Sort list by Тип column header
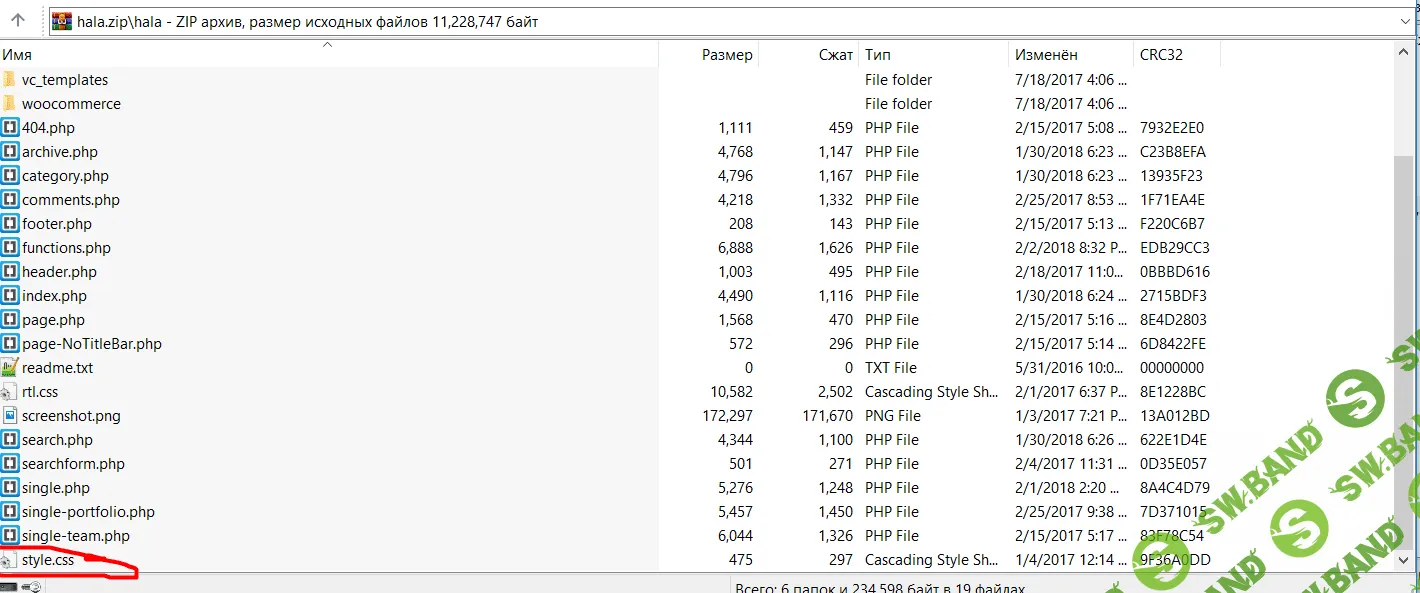This screenshot has width=1420, height=593. (878, 55)
